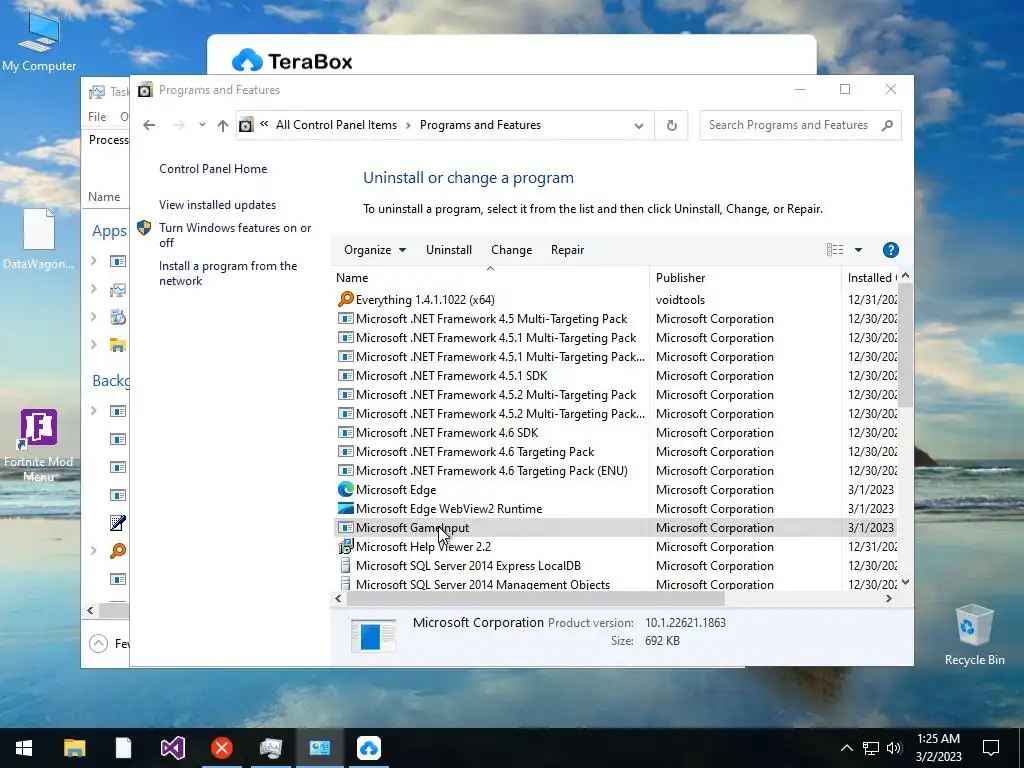Select Microsoft .NET Framework 4.5 Multi-Targeting Pack
The width and height of the screenshot is (1024, 768).
614,318
